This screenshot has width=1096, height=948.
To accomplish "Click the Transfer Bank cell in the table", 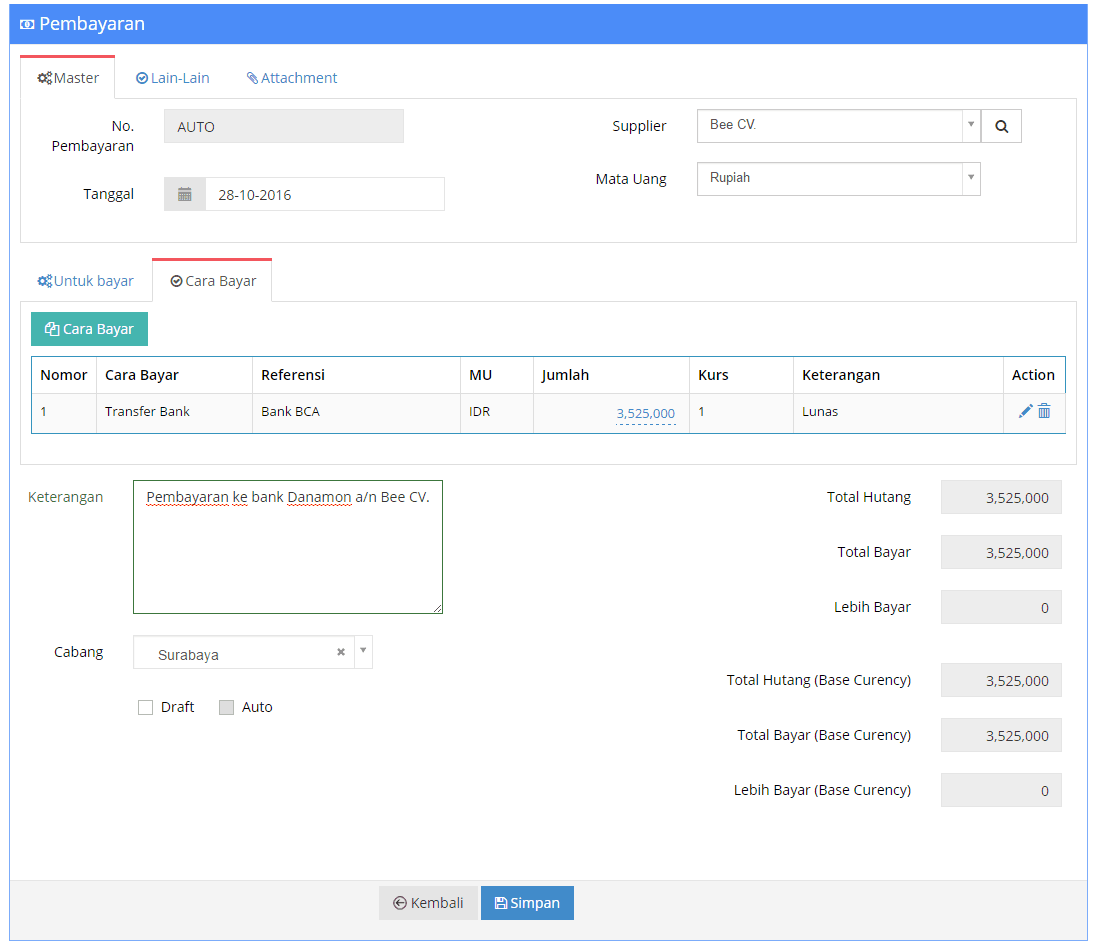I will (x=174, y=412).
